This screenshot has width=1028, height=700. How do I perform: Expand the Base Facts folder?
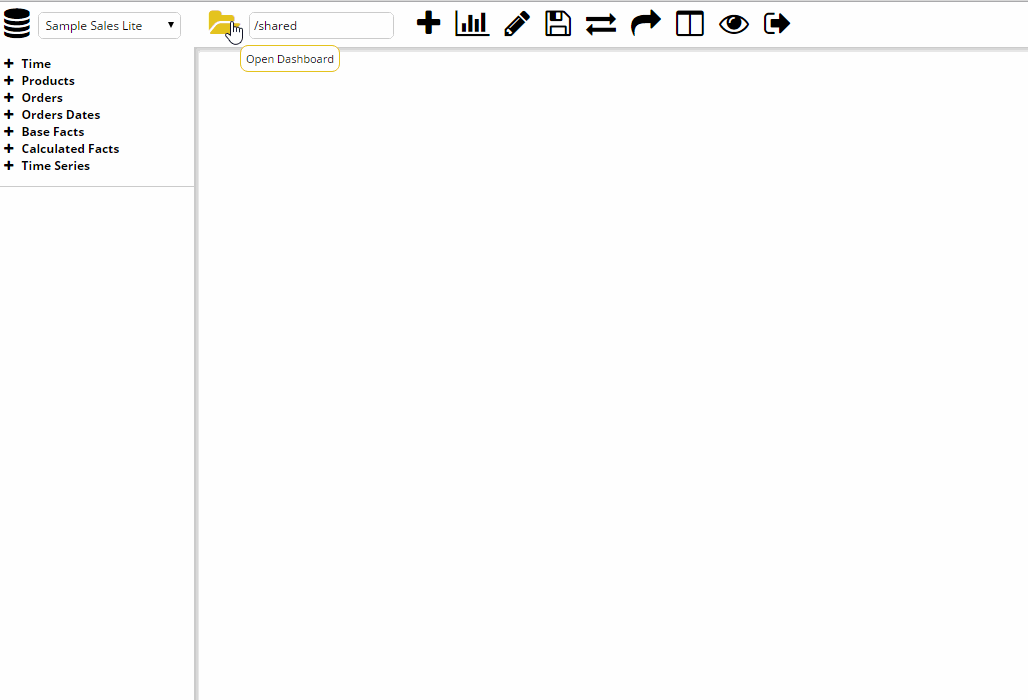click(x=9, y=132)
